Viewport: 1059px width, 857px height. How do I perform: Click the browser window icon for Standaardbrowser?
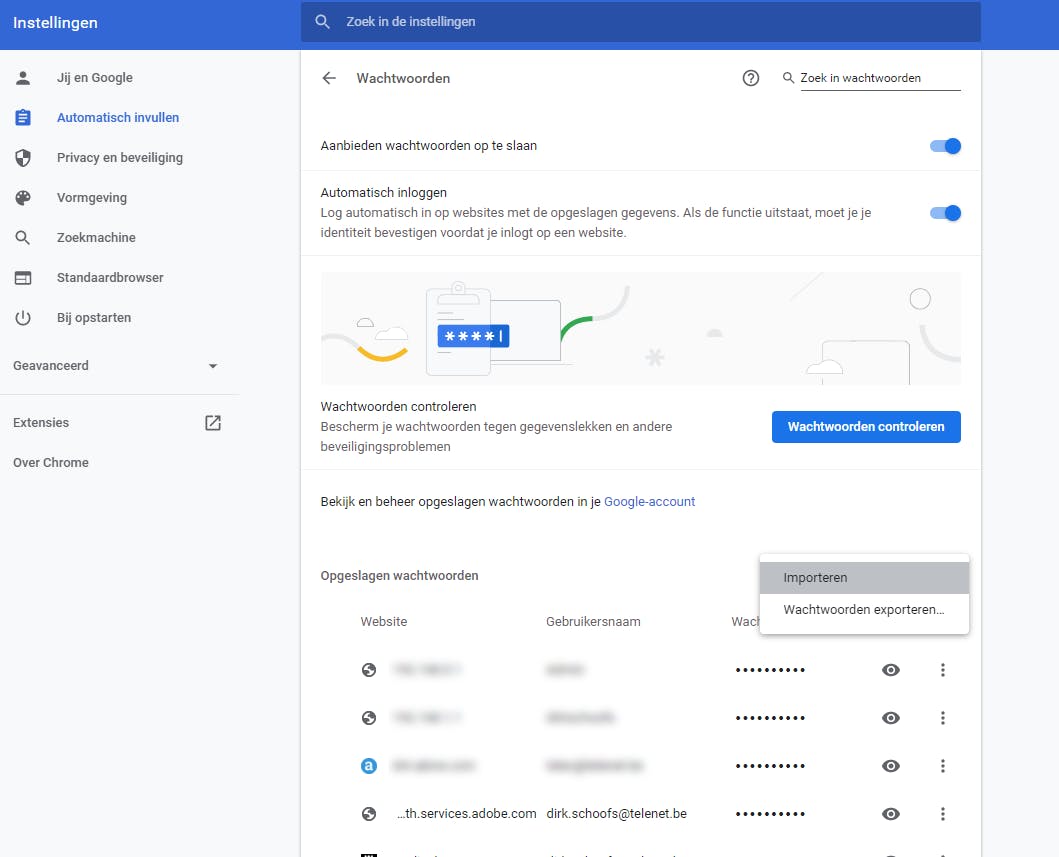pyautogui.click(x=23, y=278)
